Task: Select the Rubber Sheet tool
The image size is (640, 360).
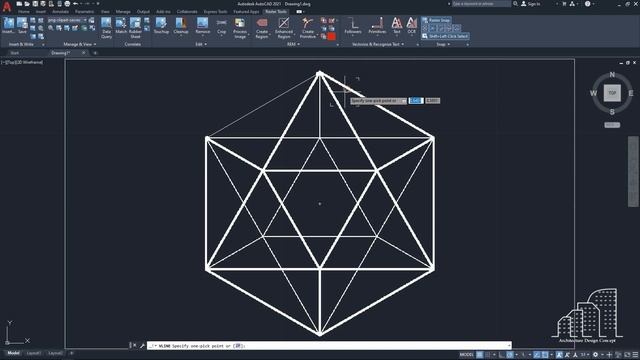Action: 135,28
